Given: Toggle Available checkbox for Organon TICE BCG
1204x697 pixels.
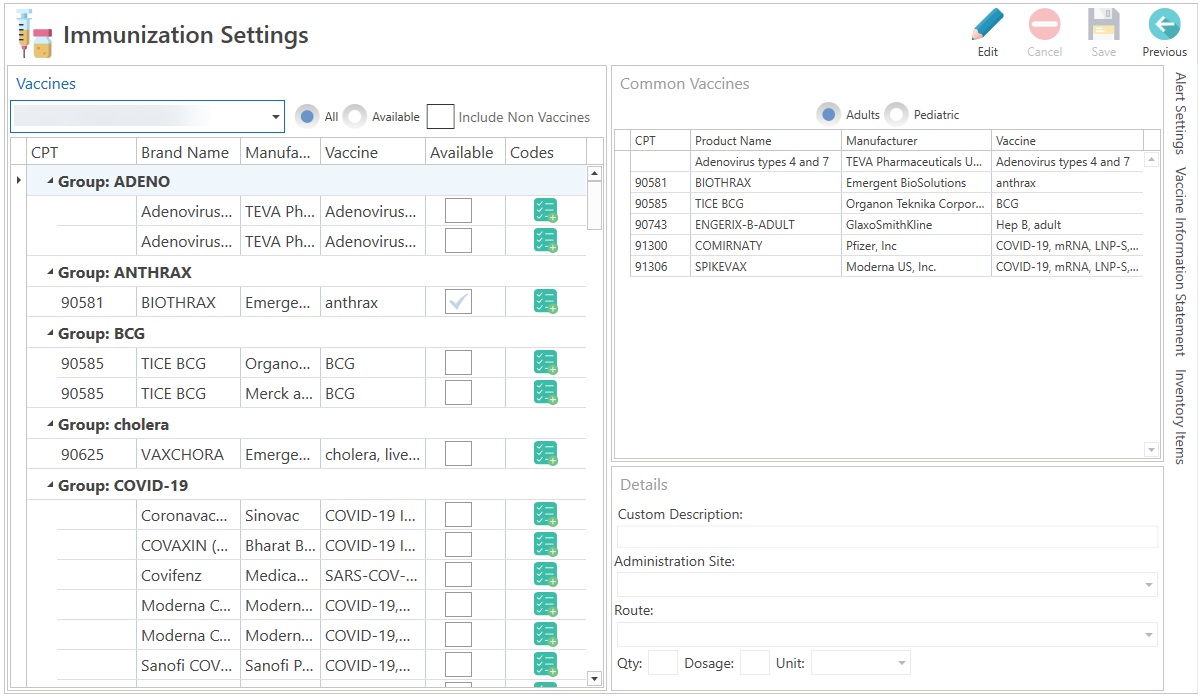Looking at the screenshot, I should pos(458,363).
